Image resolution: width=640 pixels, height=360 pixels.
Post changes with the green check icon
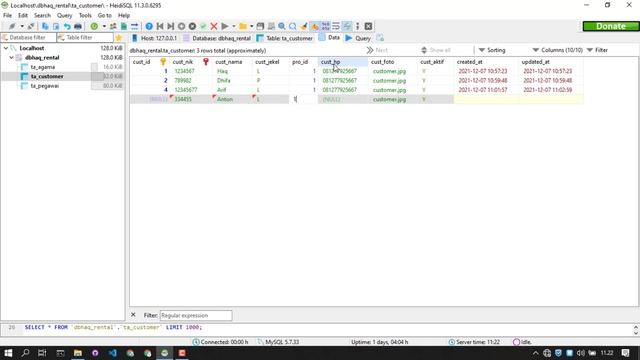click(203, 26)
